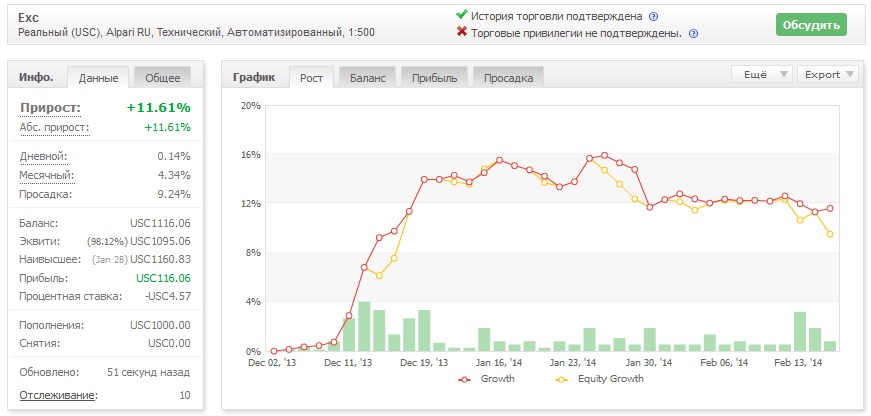This screenshot has width=871, height=416.
Task: Select the Рост chart tab
Action: point(312,78)
